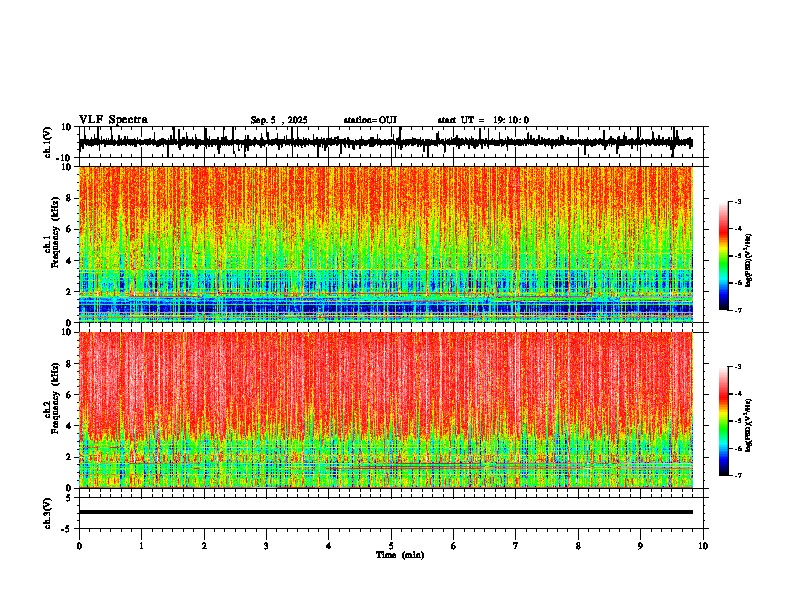Screen dimensions: 792x612
Task: Click the ch.3(V) axis label
Action: pyautogui.click(x=48, y=513)
